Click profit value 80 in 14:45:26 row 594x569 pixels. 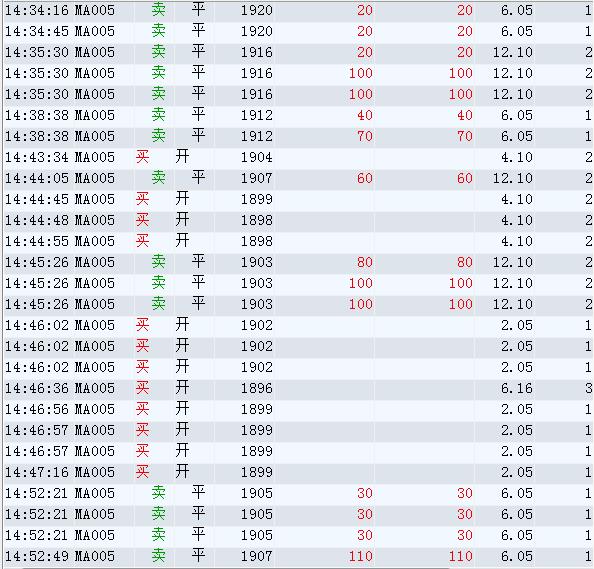[365, 263]
